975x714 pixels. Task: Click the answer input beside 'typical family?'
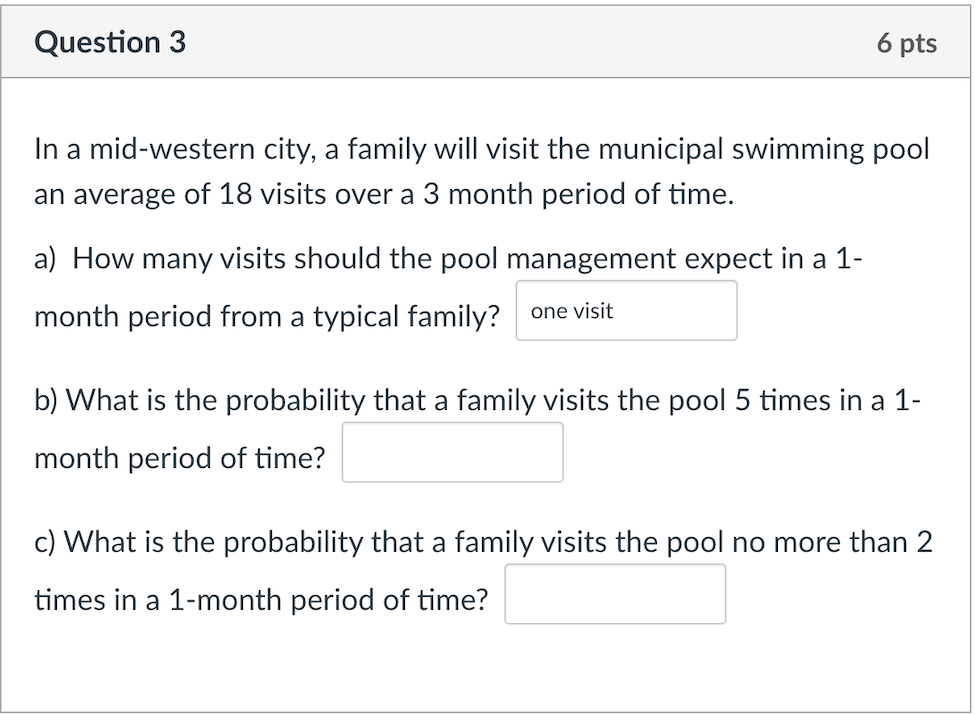(626, 310)
